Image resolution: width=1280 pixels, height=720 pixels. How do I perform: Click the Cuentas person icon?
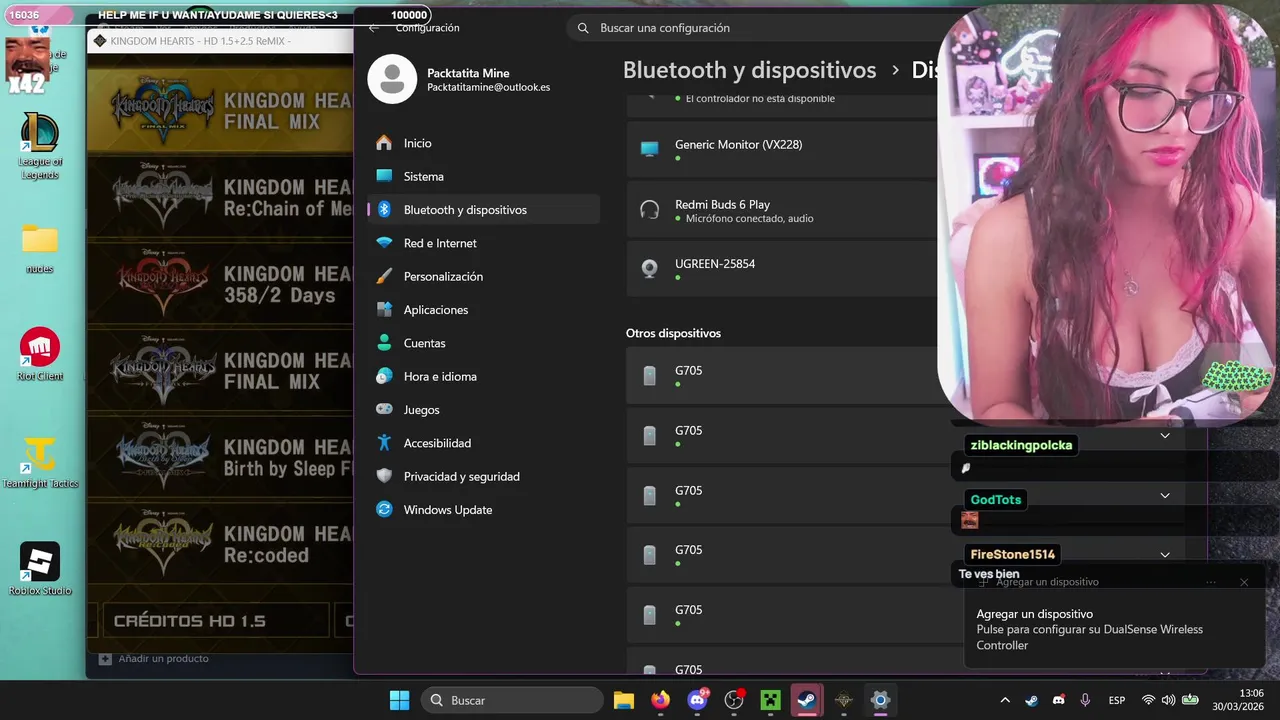pyautogui.click(x=384, y=343)
